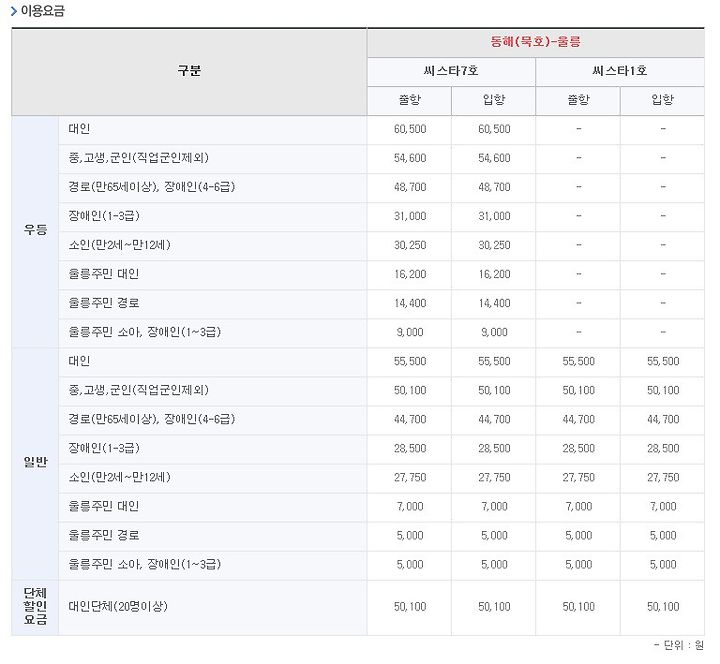The height and width of the screenshot is (664, 720).
Task: Click 울릉주민 대인 row label in 일반 section
Action: click(x=104, y=506)
